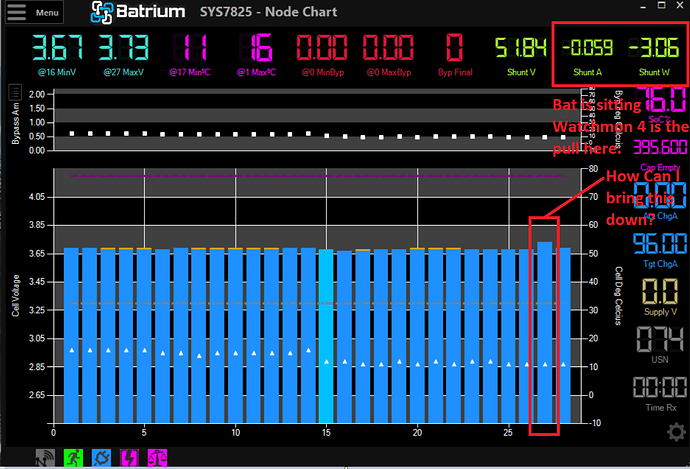Maximize the Batrium window
690x469 pixels.
coord(661,5)
